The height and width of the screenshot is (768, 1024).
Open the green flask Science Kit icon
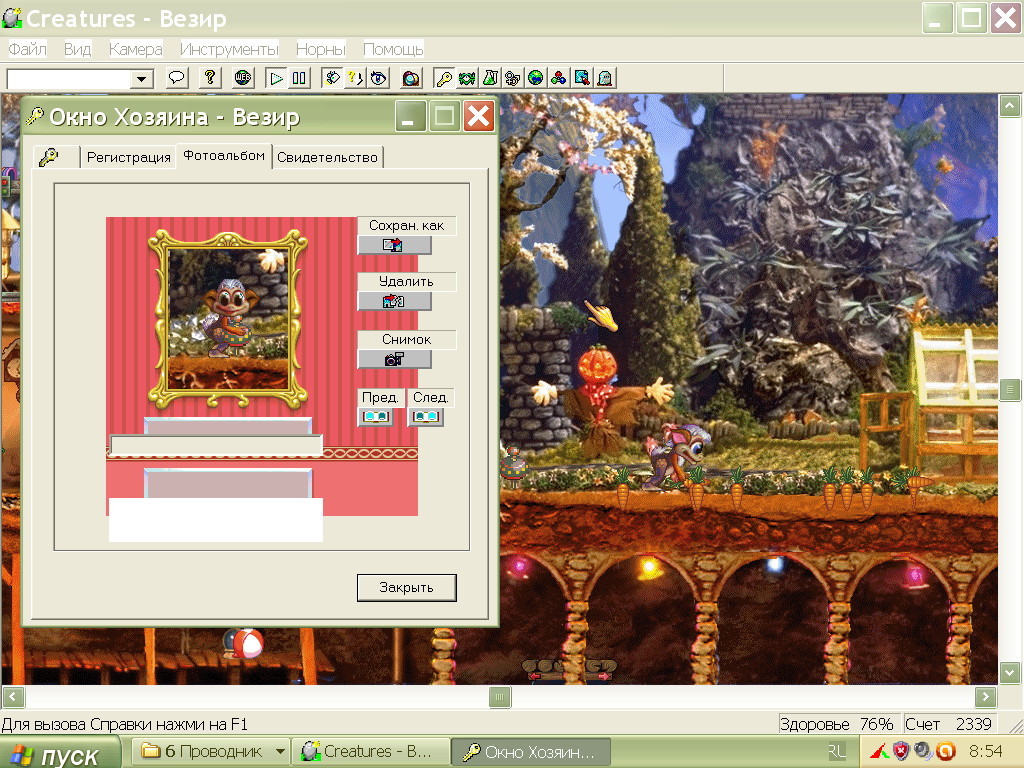(x=490, y=78)
